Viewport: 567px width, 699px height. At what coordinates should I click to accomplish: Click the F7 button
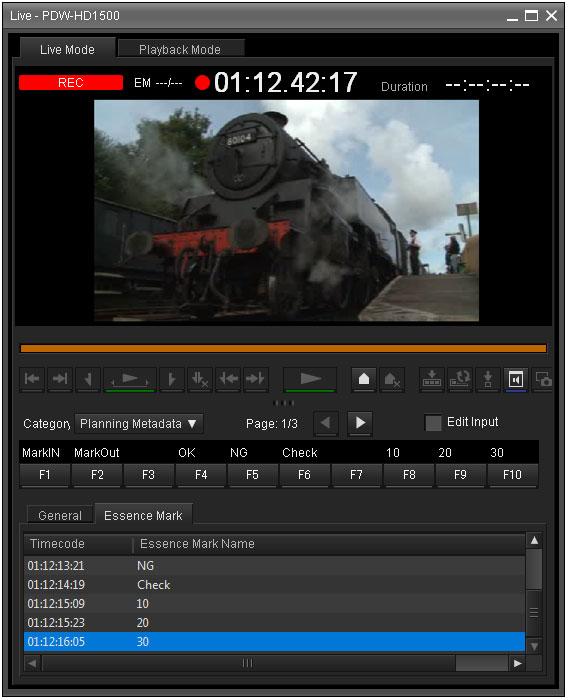(x=356, y=475)
